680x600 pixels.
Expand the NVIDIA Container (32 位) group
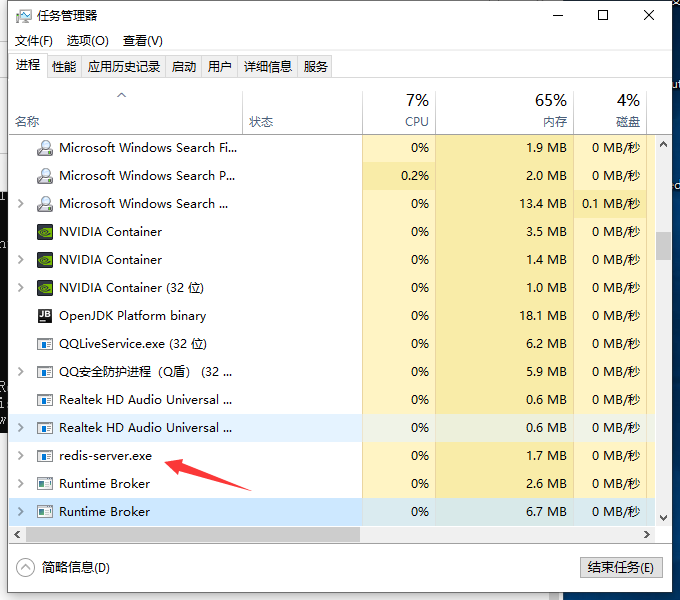20,288
